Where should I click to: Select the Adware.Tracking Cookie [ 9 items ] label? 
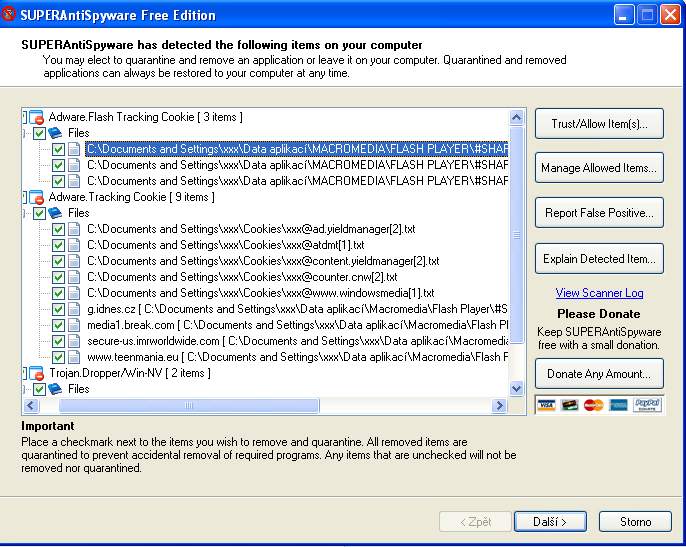click(x=132, y=197)
